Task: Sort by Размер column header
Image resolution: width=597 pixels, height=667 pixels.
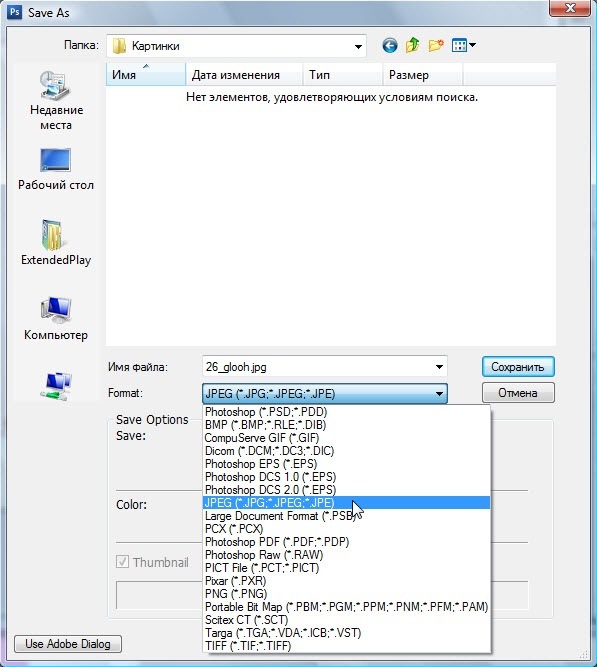Action: click(x=423, y=75)
